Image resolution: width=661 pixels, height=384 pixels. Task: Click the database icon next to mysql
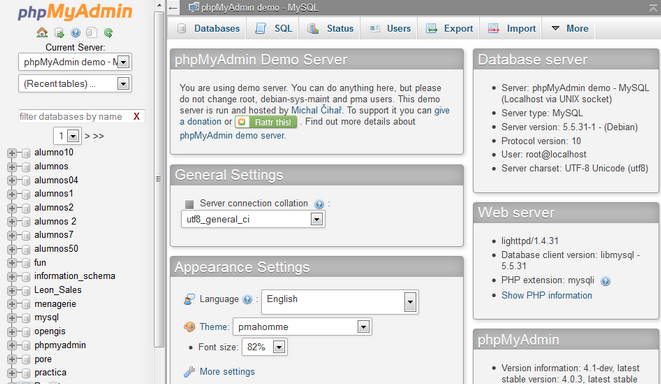tap(26, 318)
